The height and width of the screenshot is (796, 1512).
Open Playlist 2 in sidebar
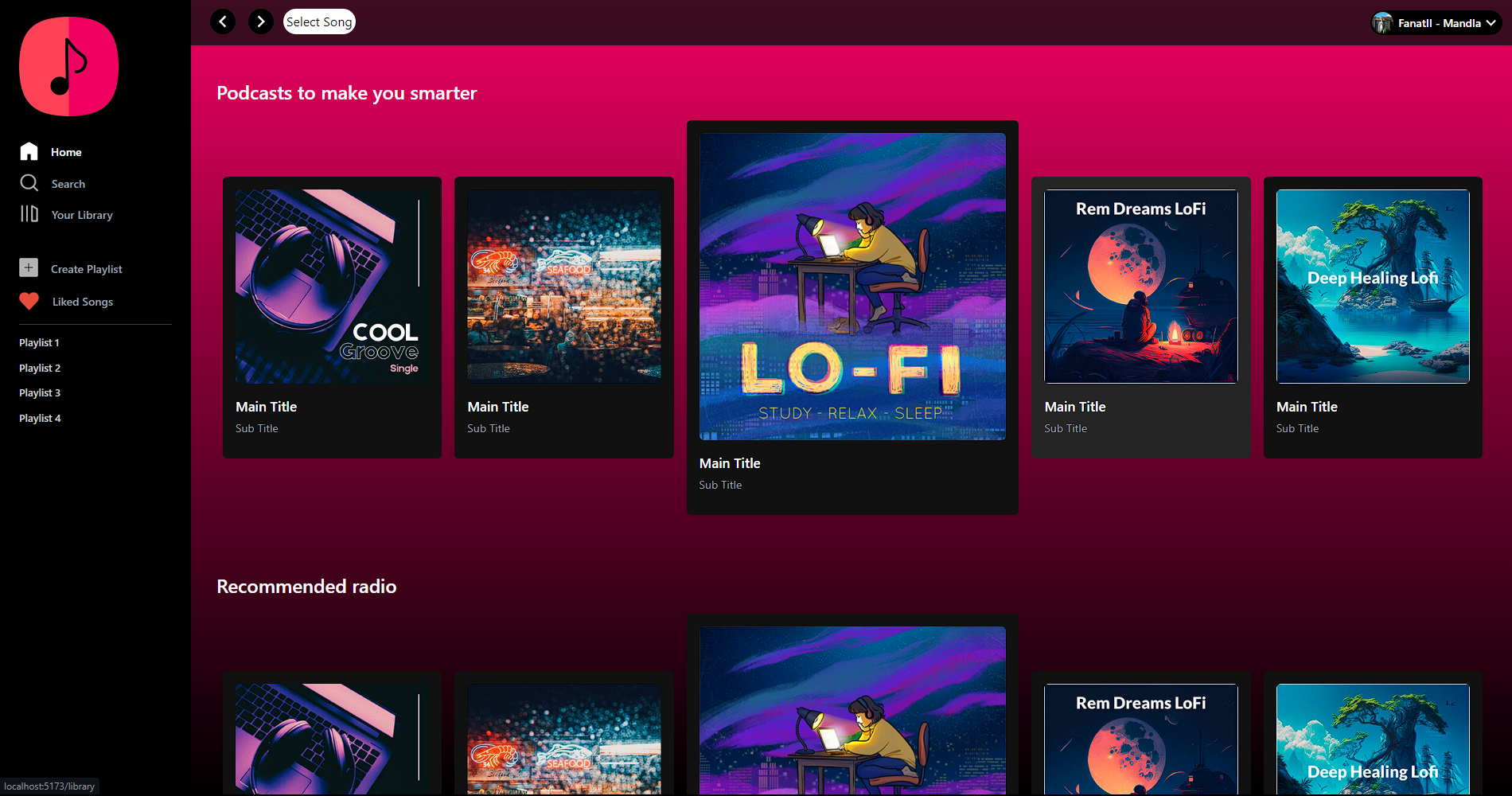(40, 368)
